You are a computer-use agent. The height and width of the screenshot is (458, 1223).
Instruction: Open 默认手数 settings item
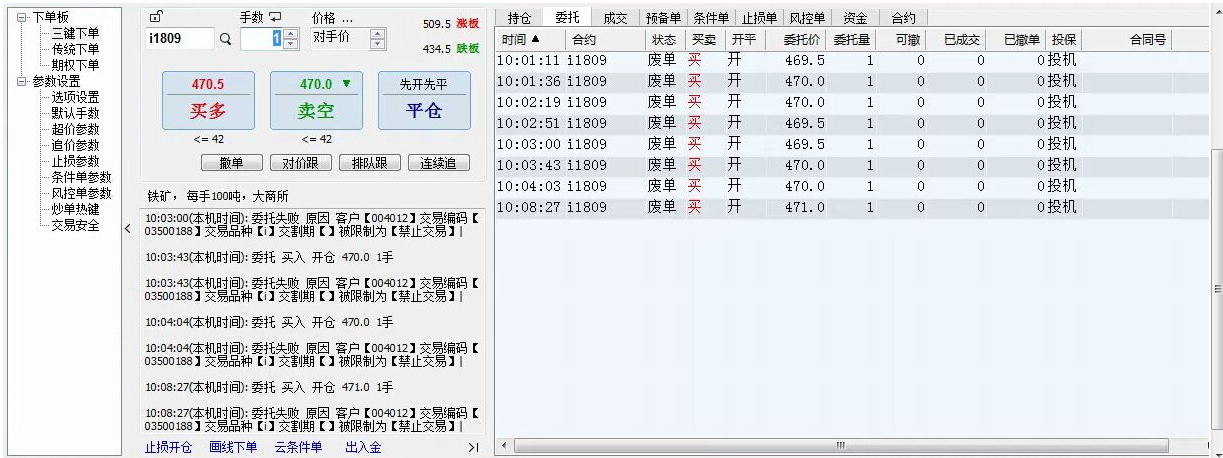tap(75, 113)
